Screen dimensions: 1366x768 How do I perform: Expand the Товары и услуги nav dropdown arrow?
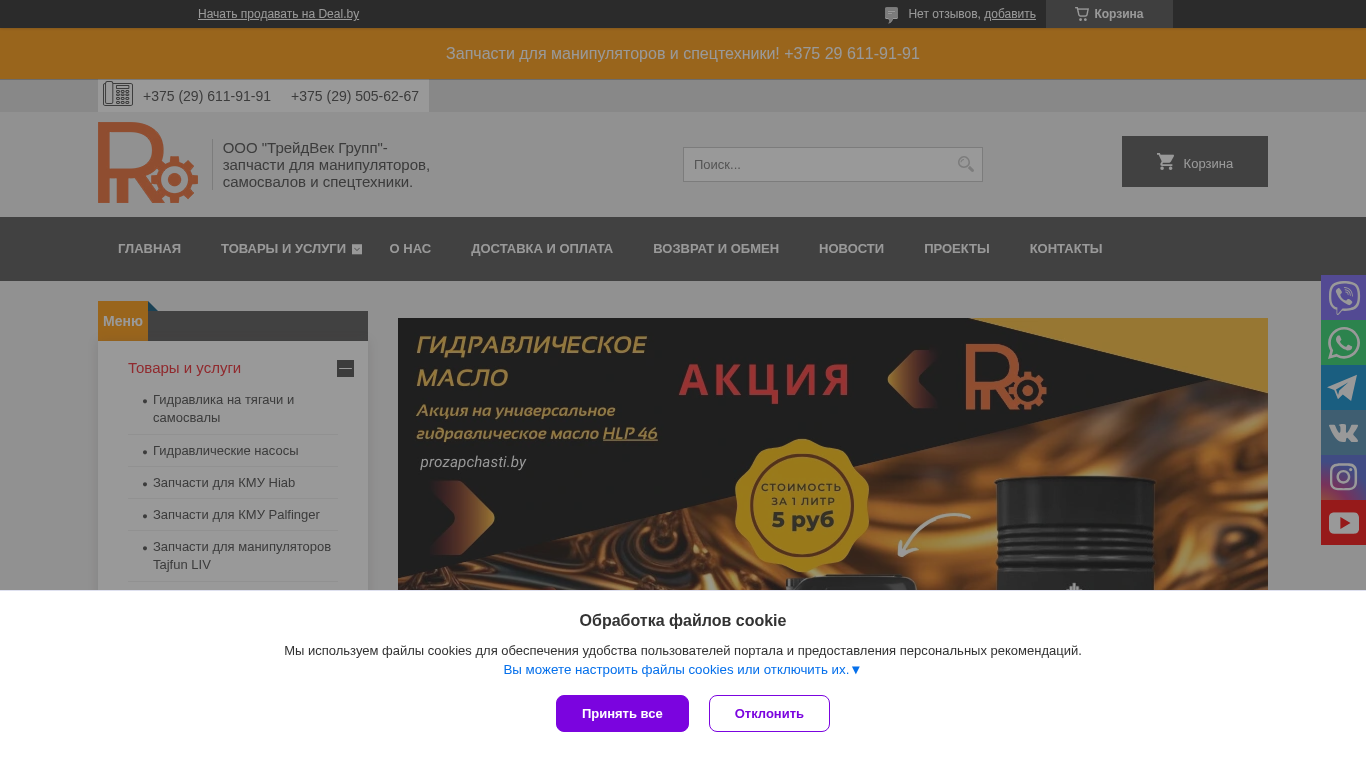(x=357, y=249)
